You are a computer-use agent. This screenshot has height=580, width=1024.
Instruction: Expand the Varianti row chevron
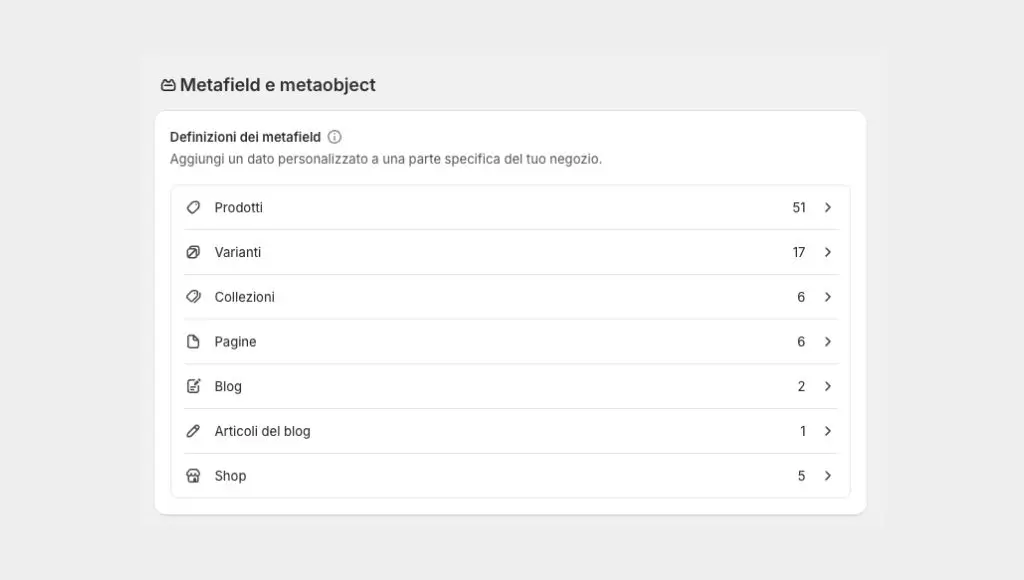pos(827,252)
